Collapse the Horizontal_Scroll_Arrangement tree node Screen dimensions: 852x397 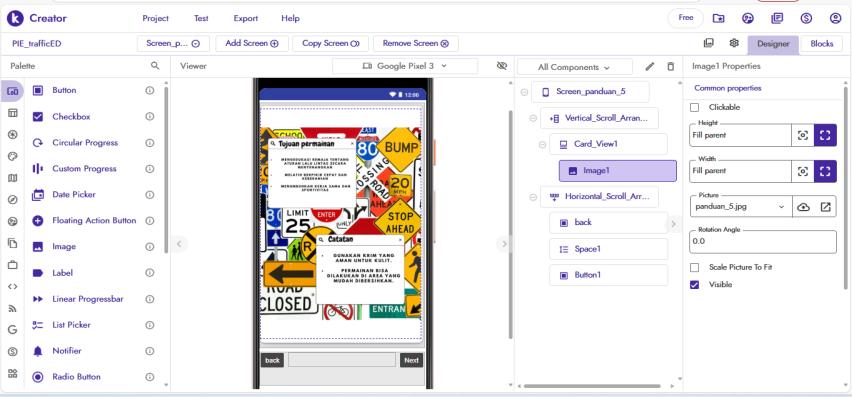point(533,197)
